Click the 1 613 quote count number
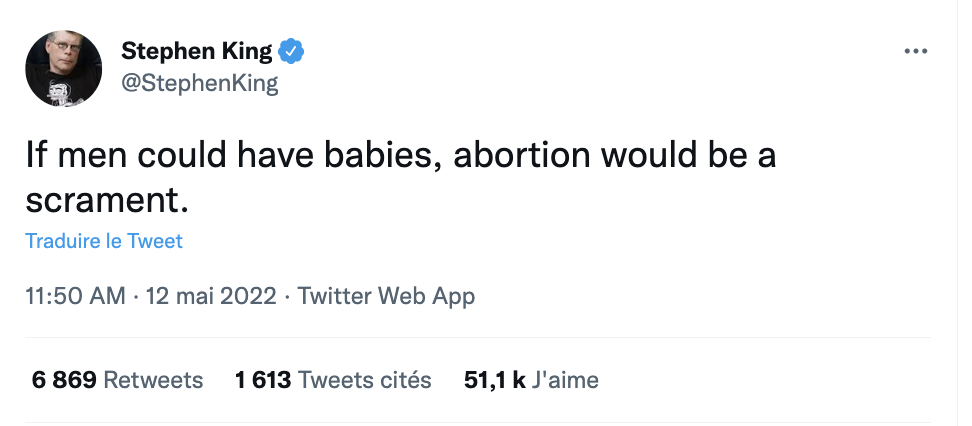 [x=263, y=380]
